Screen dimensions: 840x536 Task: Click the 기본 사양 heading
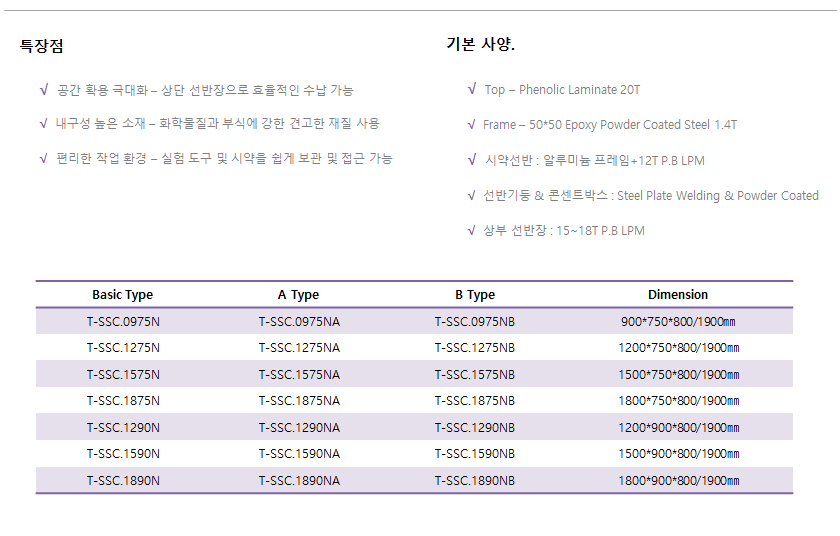coord(481,44)
